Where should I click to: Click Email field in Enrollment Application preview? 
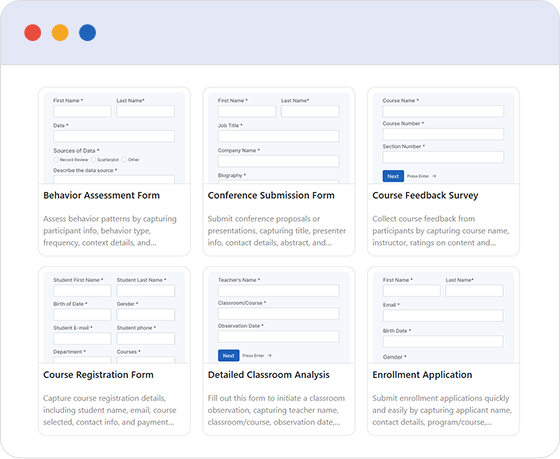tap(443, 315)
